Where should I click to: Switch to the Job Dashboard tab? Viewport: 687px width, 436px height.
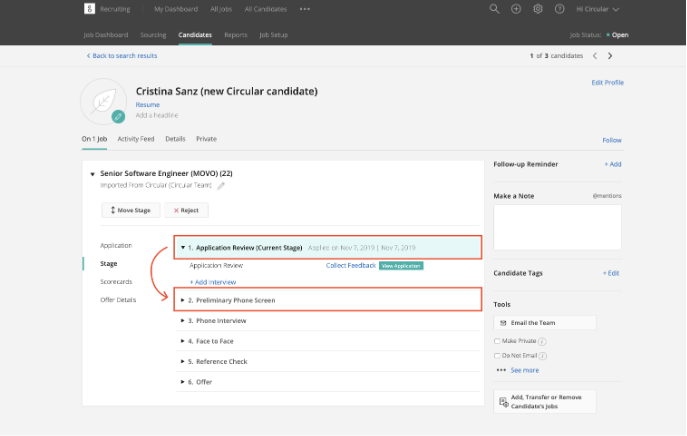106,35
